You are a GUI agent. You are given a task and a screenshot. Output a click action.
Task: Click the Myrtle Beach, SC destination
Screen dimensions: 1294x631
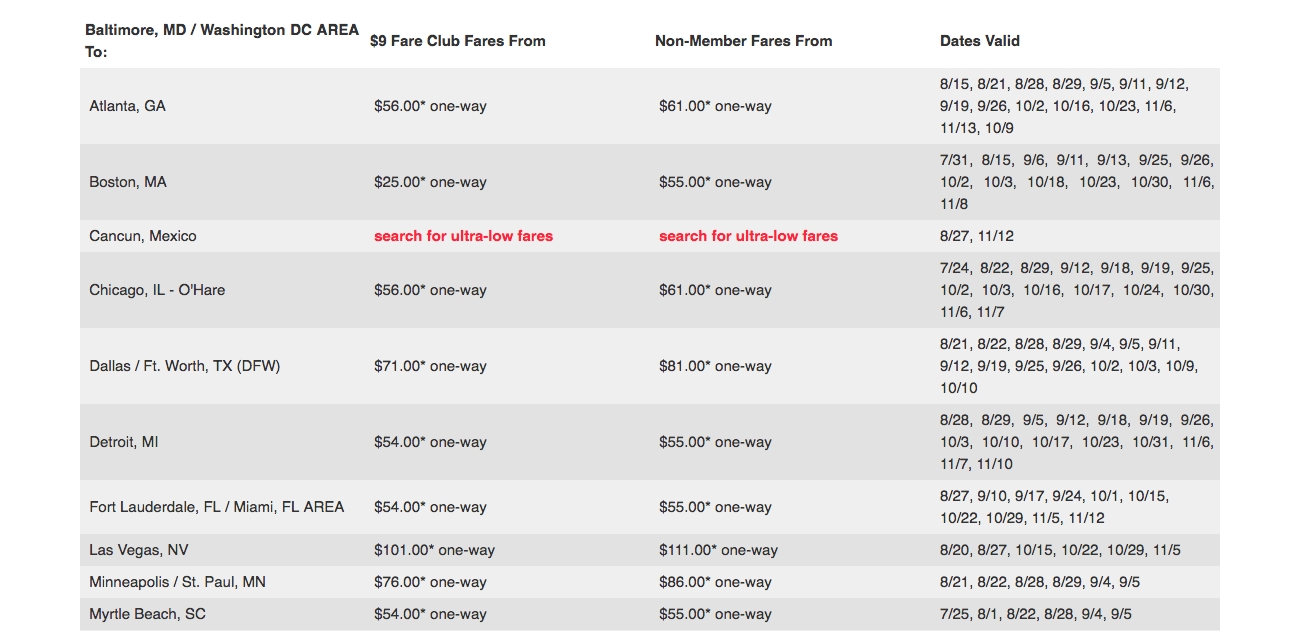click(x=147, y=614)
